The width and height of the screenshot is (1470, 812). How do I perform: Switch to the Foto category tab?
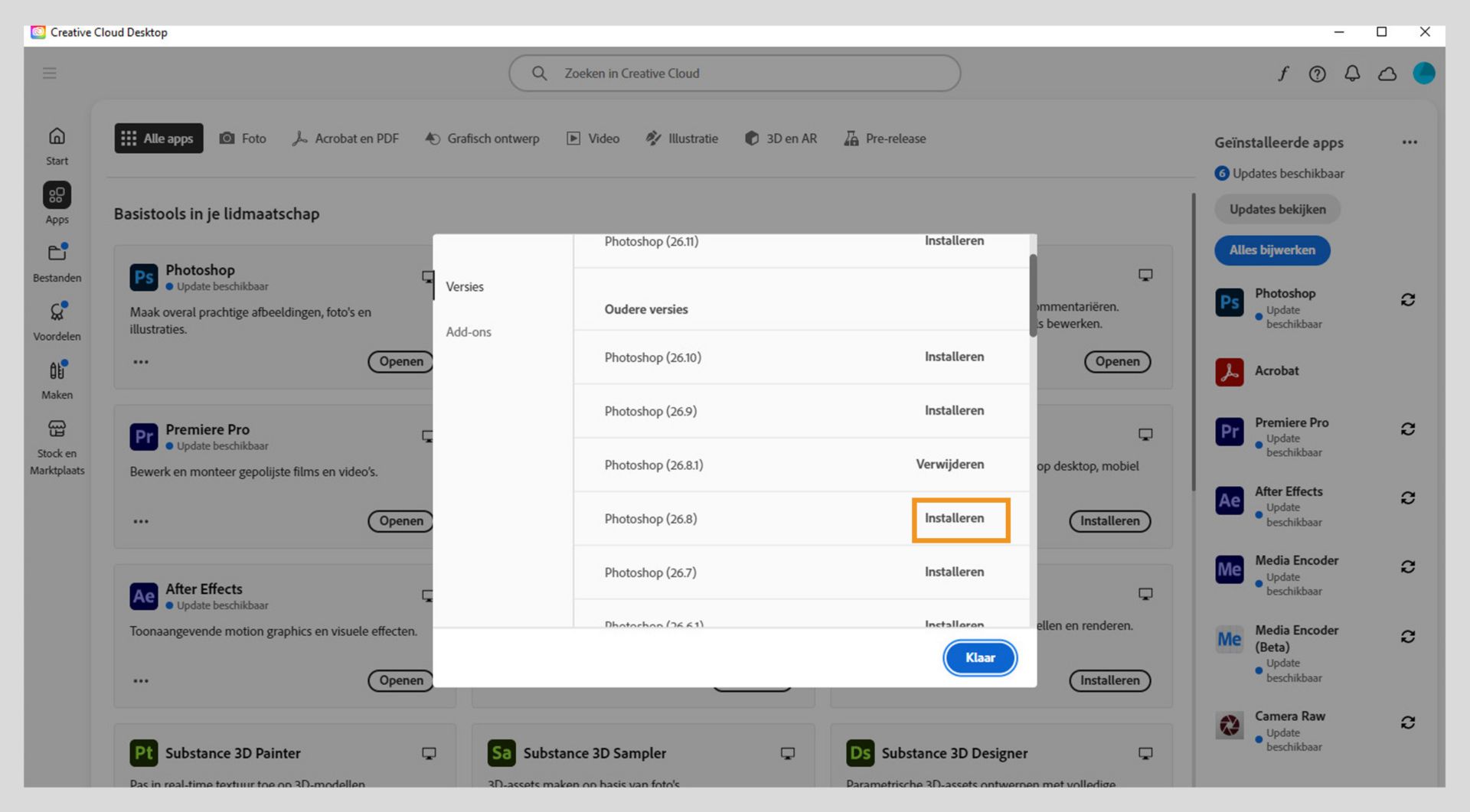pos(243,139)
